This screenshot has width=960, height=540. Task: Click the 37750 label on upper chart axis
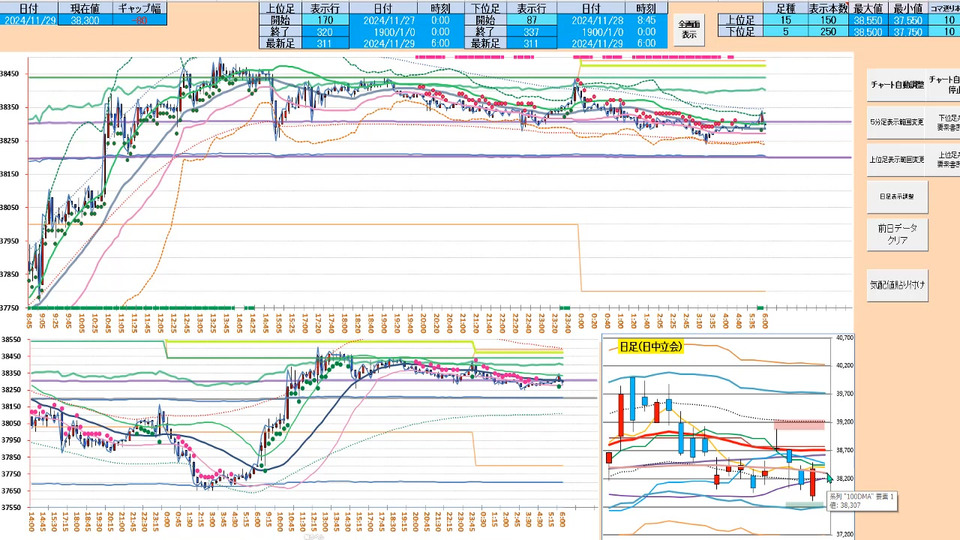pyautogui.click(x=10, y=307)
